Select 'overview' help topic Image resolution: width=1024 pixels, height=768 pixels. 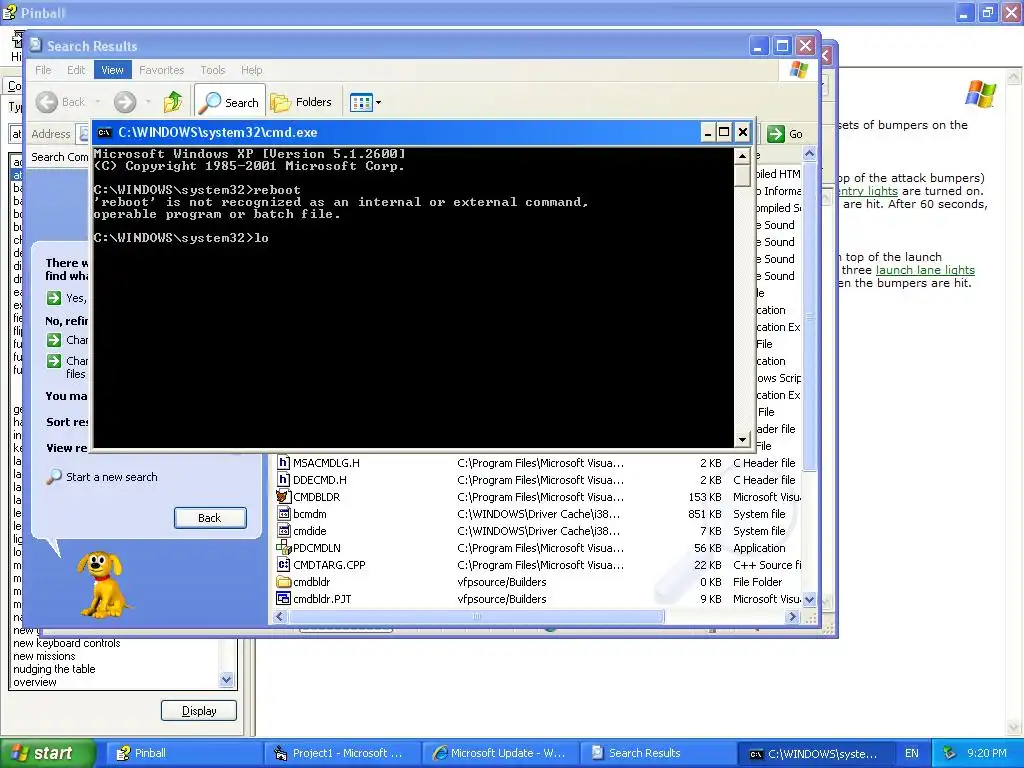tap(35, 682)
